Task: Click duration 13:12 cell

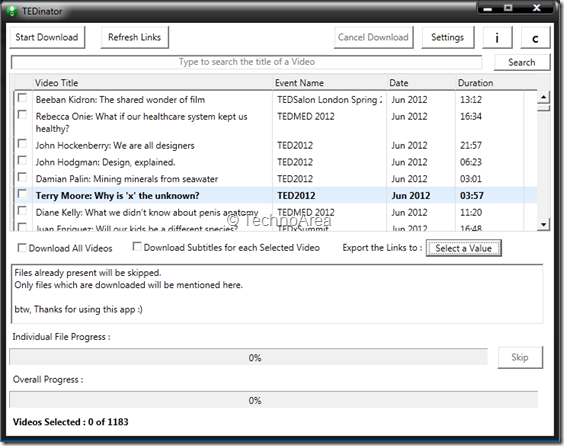Action: [x=471, y=100]
